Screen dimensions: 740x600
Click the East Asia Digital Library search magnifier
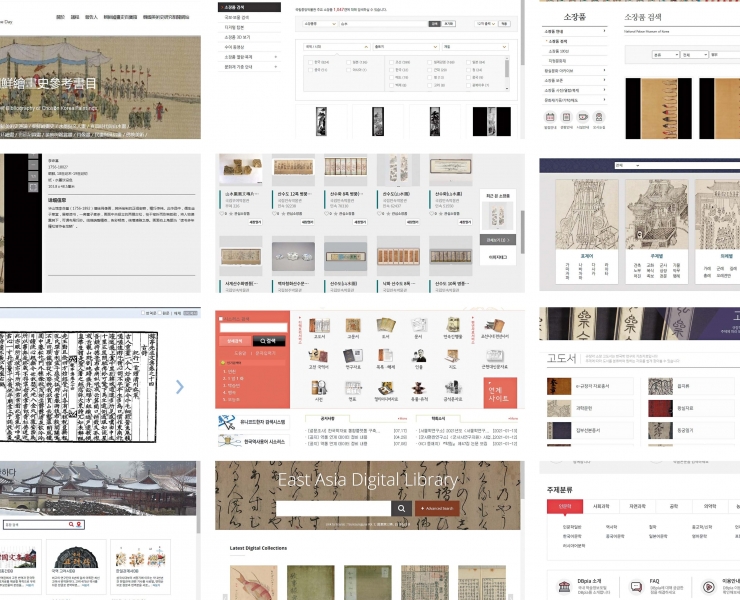(x=401, y=509)
